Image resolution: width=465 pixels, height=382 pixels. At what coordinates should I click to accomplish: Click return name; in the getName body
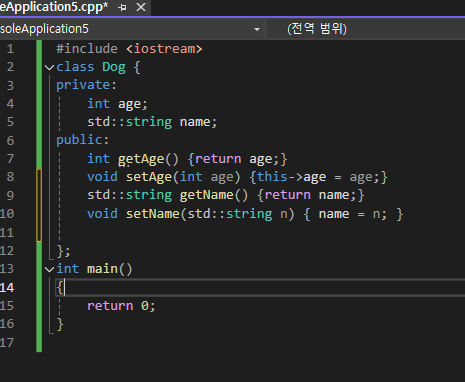pyautogui.click(x=310, y=195)
